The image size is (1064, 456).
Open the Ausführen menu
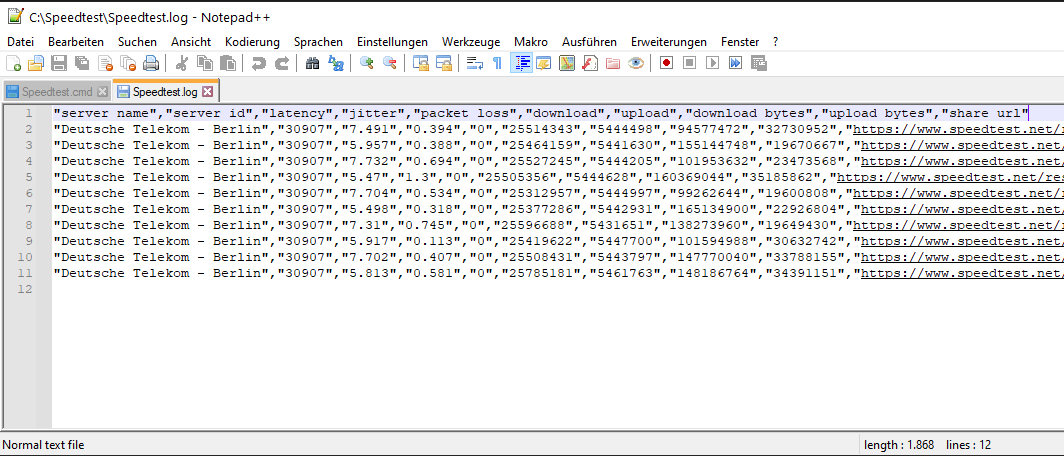[x=589, y=42]
